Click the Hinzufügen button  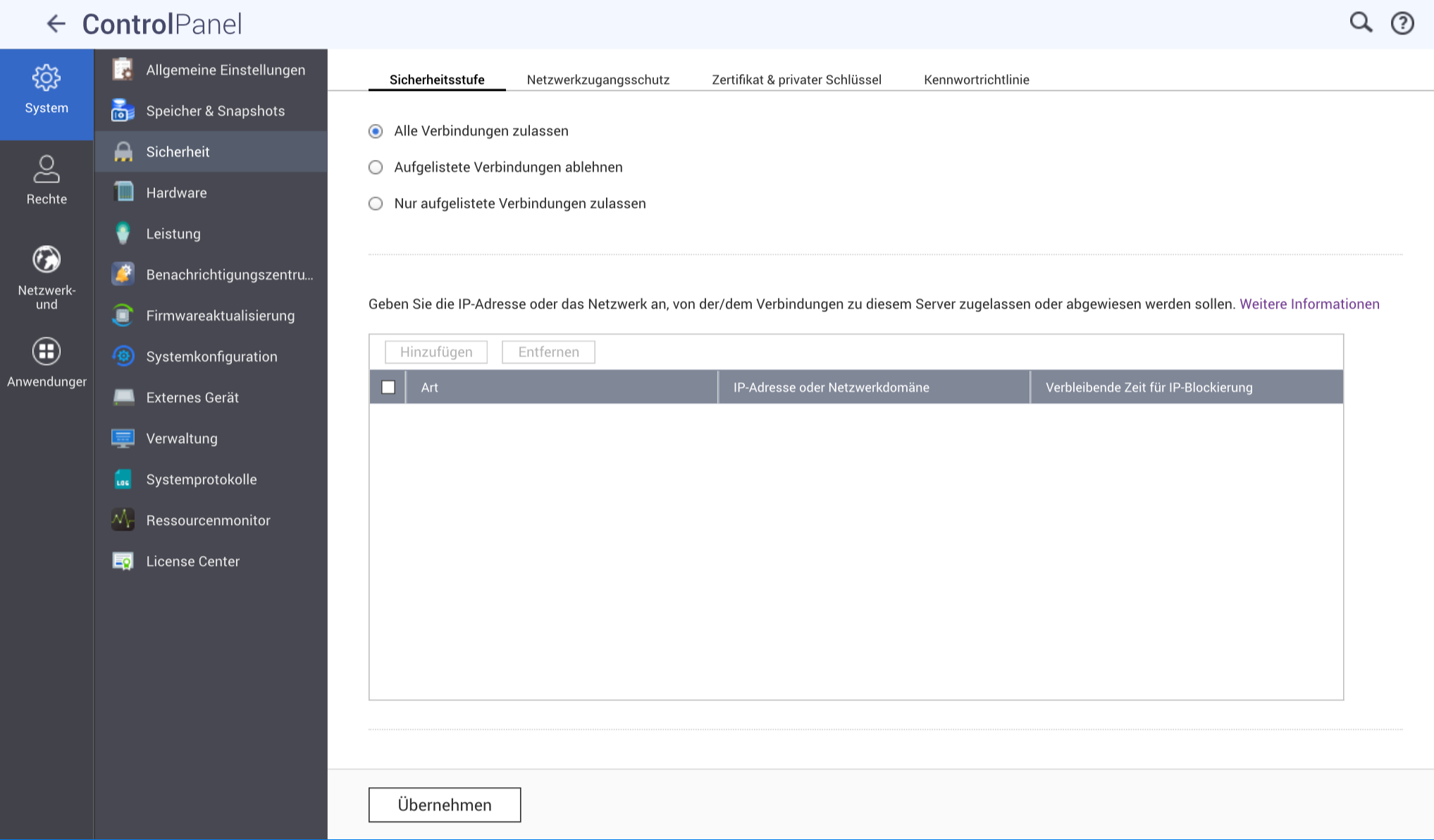pos(436,352)
